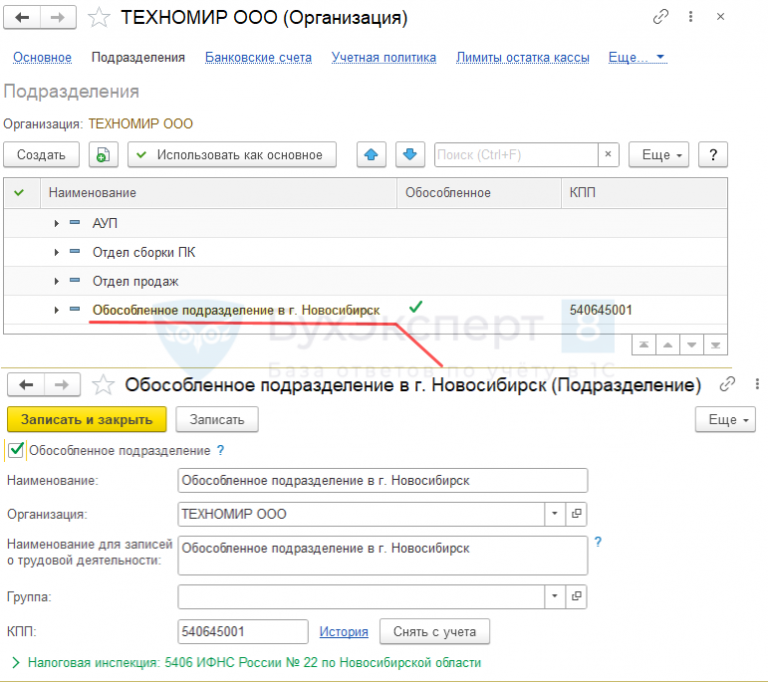This screenshot has height=682, width=768.
Task: Switch to the Учетная политика tab
Action: 384,57
